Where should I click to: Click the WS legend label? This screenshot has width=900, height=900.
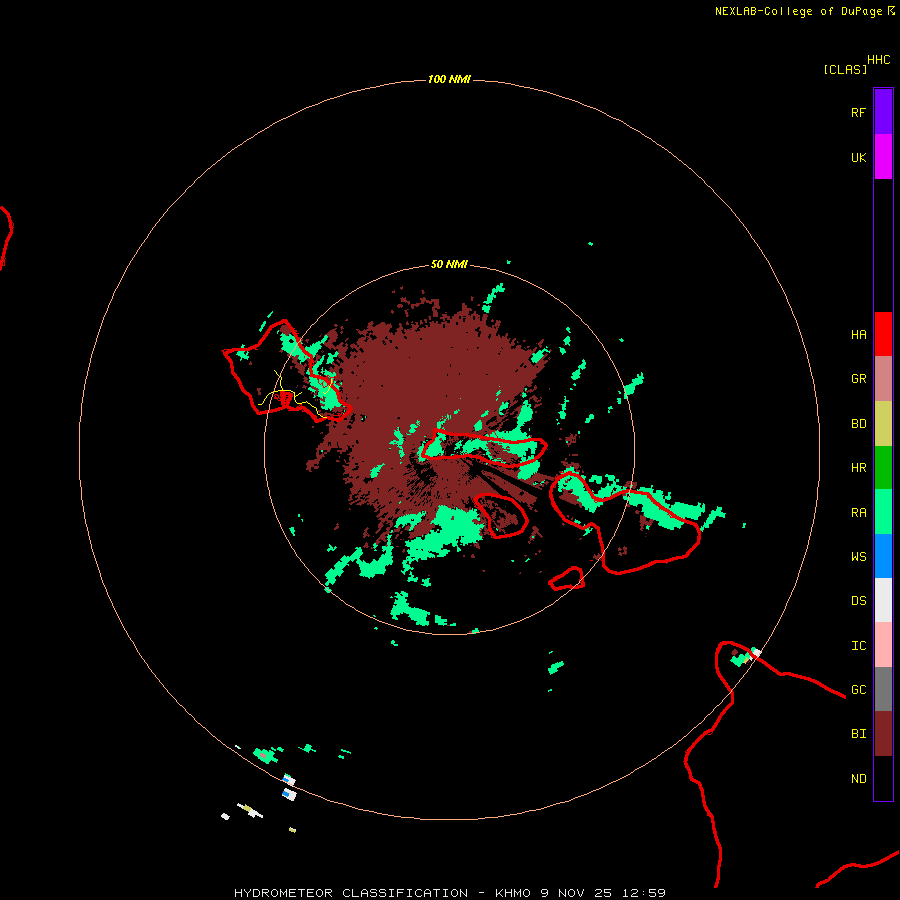[858, 557]
